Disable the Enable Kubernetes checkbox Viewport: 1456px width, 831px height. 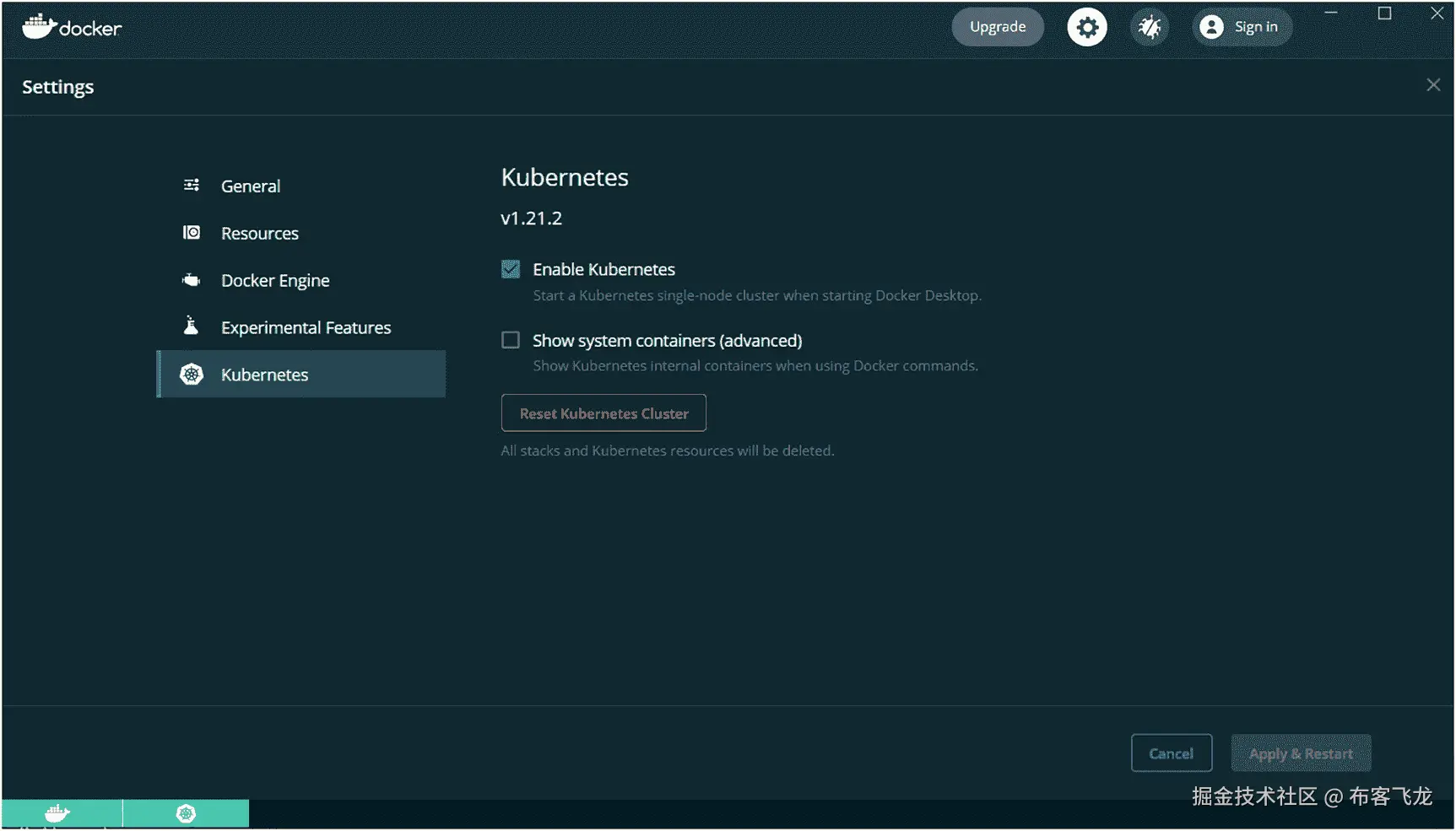click(x=511, y=269)
